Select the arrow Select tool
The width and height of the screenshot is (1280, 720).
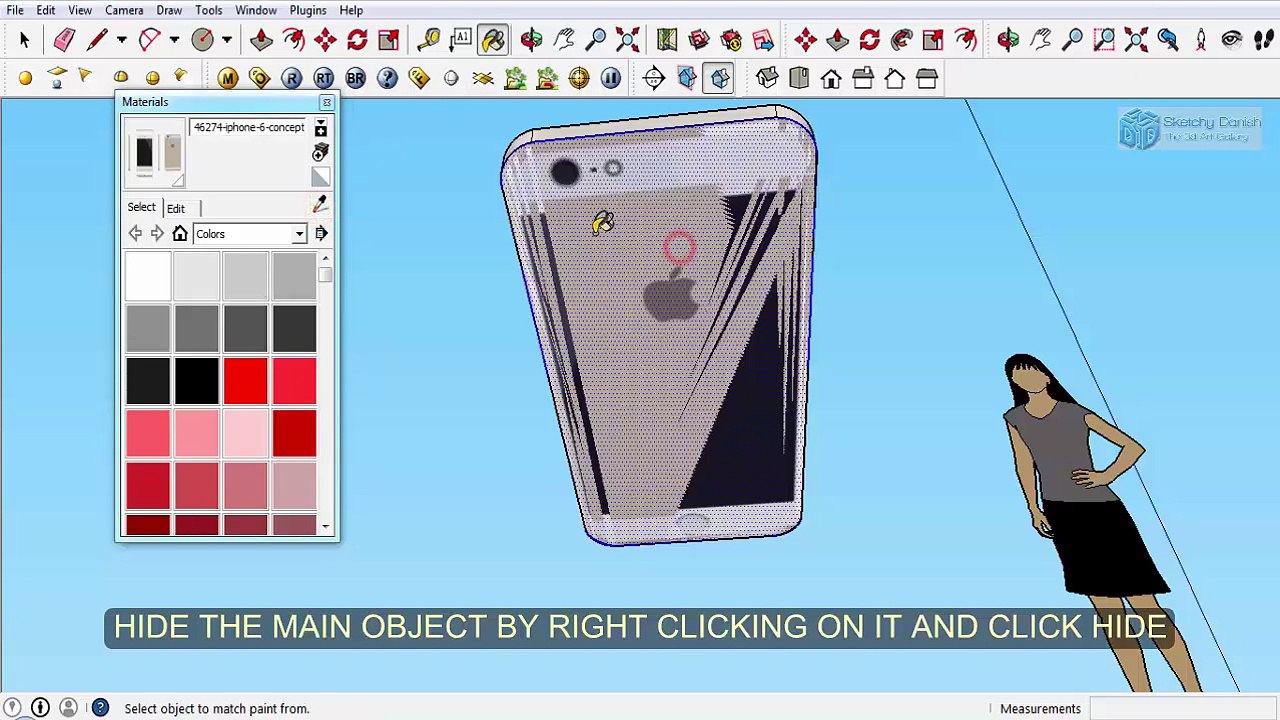point(24,40)
